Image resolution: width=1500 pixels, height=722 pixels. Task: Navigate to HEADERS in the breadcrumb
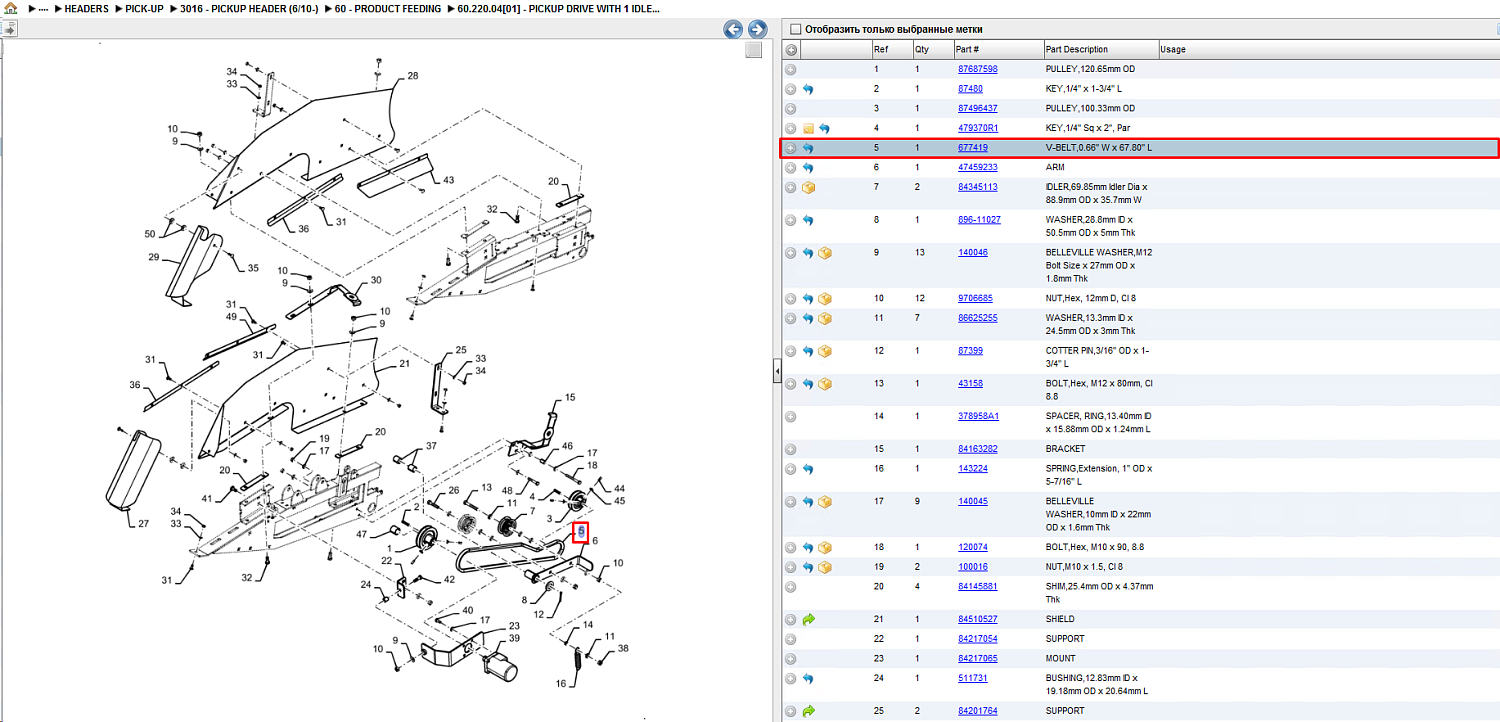click(x=87, y=9)
